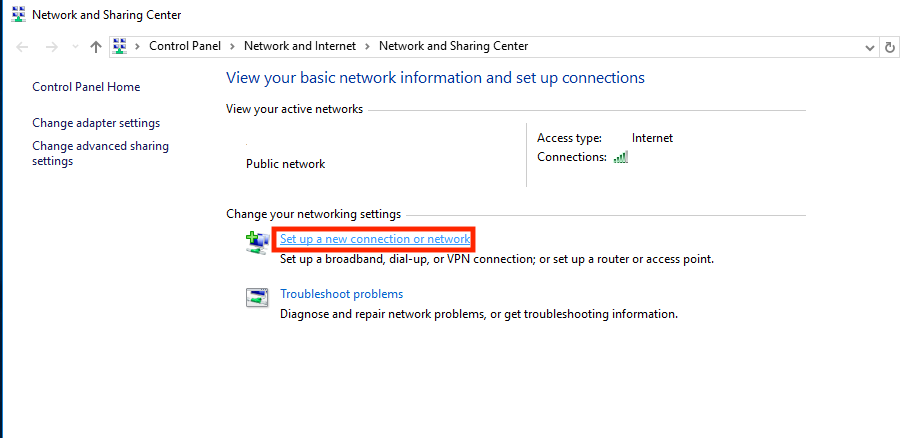The width and height of the screenshot is (912, 438).
Task: Click the icon beside Set up a new connection
Action: 257,241
